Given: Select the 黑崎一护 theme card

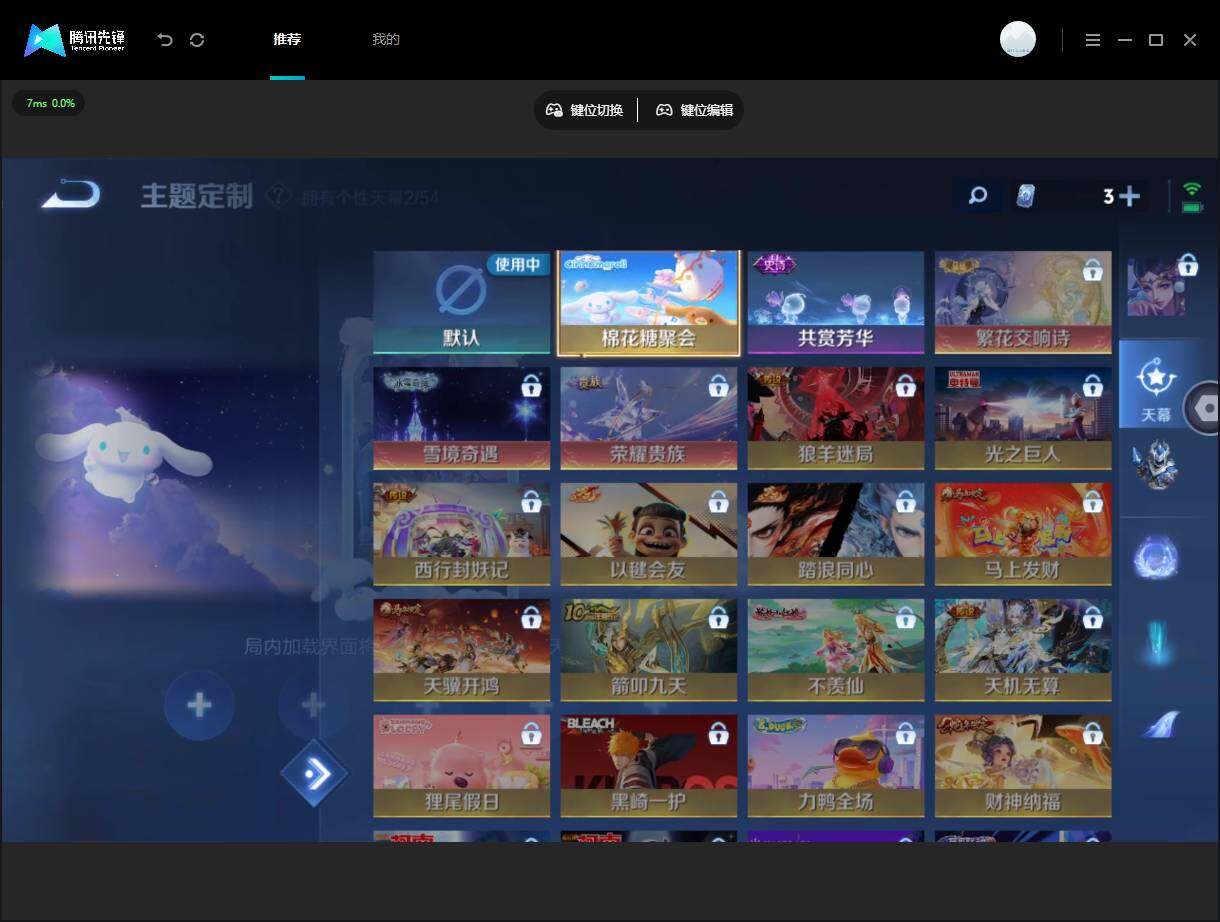Looking at the screenshot, I should click(x=648, y=766).
